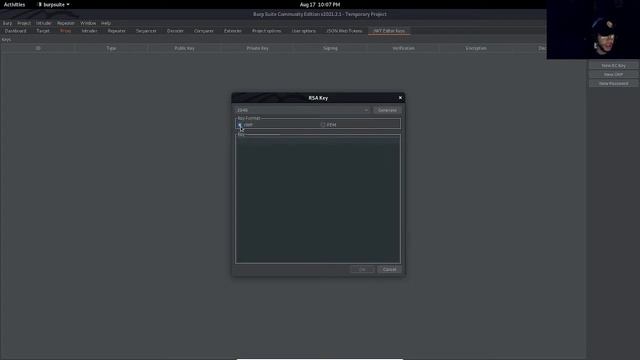Click the New Password button
Image resolution: width=640 pixels, height=360 pixels.
pyautogui.click(x=613, y=84)
